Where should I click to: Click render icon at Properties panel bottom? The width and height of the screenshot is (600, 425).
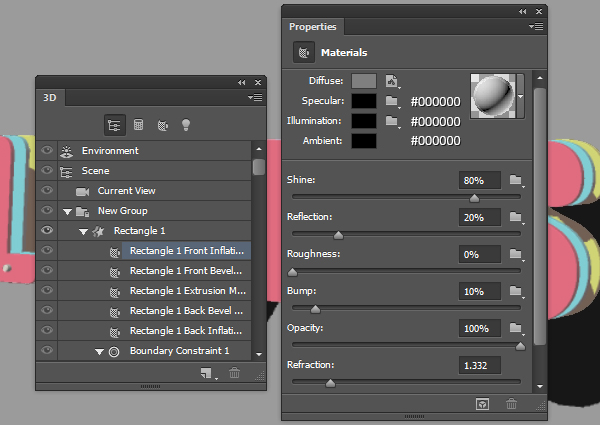pos(483,404)
